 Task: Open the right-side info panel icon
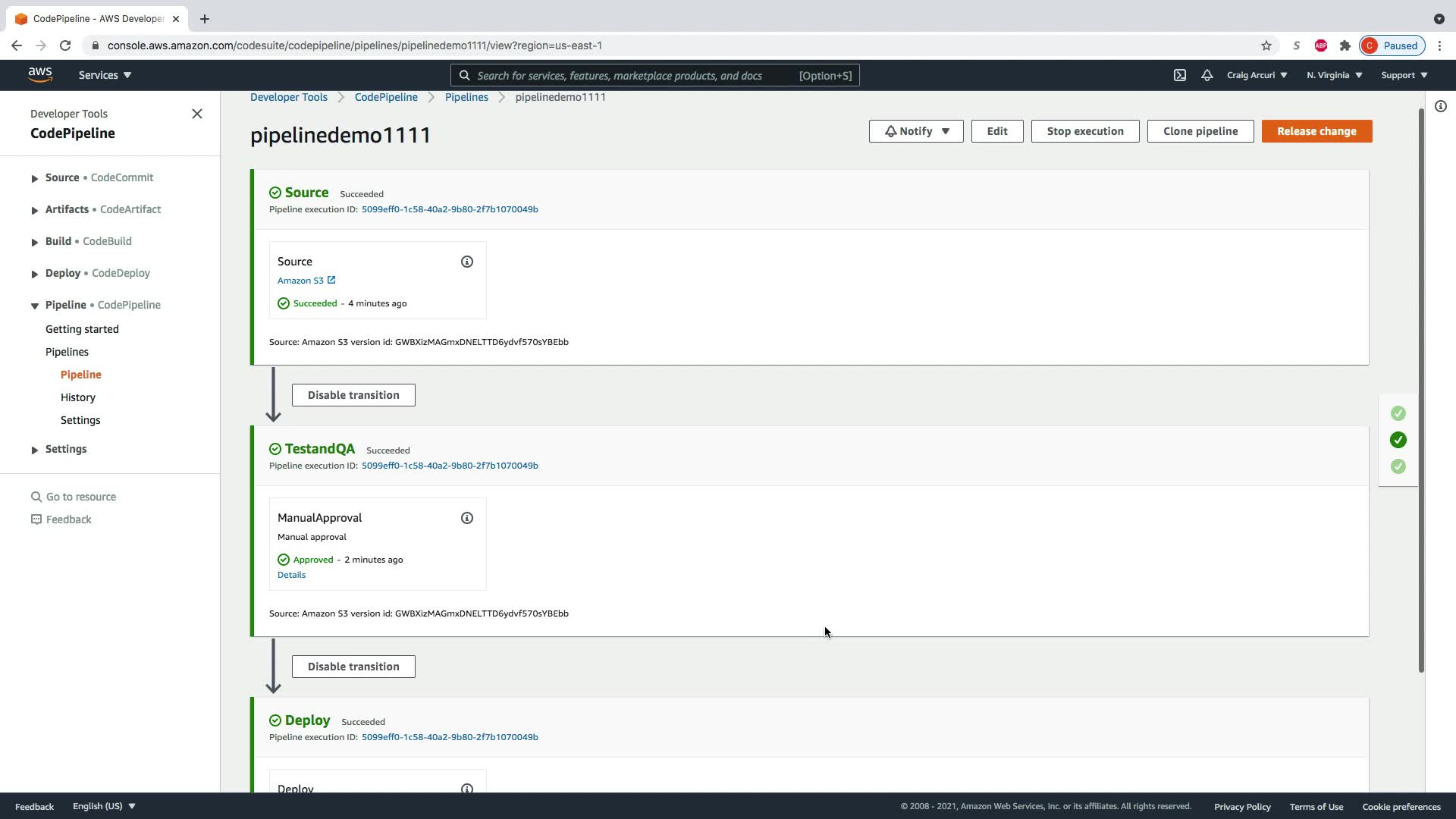1441,107
